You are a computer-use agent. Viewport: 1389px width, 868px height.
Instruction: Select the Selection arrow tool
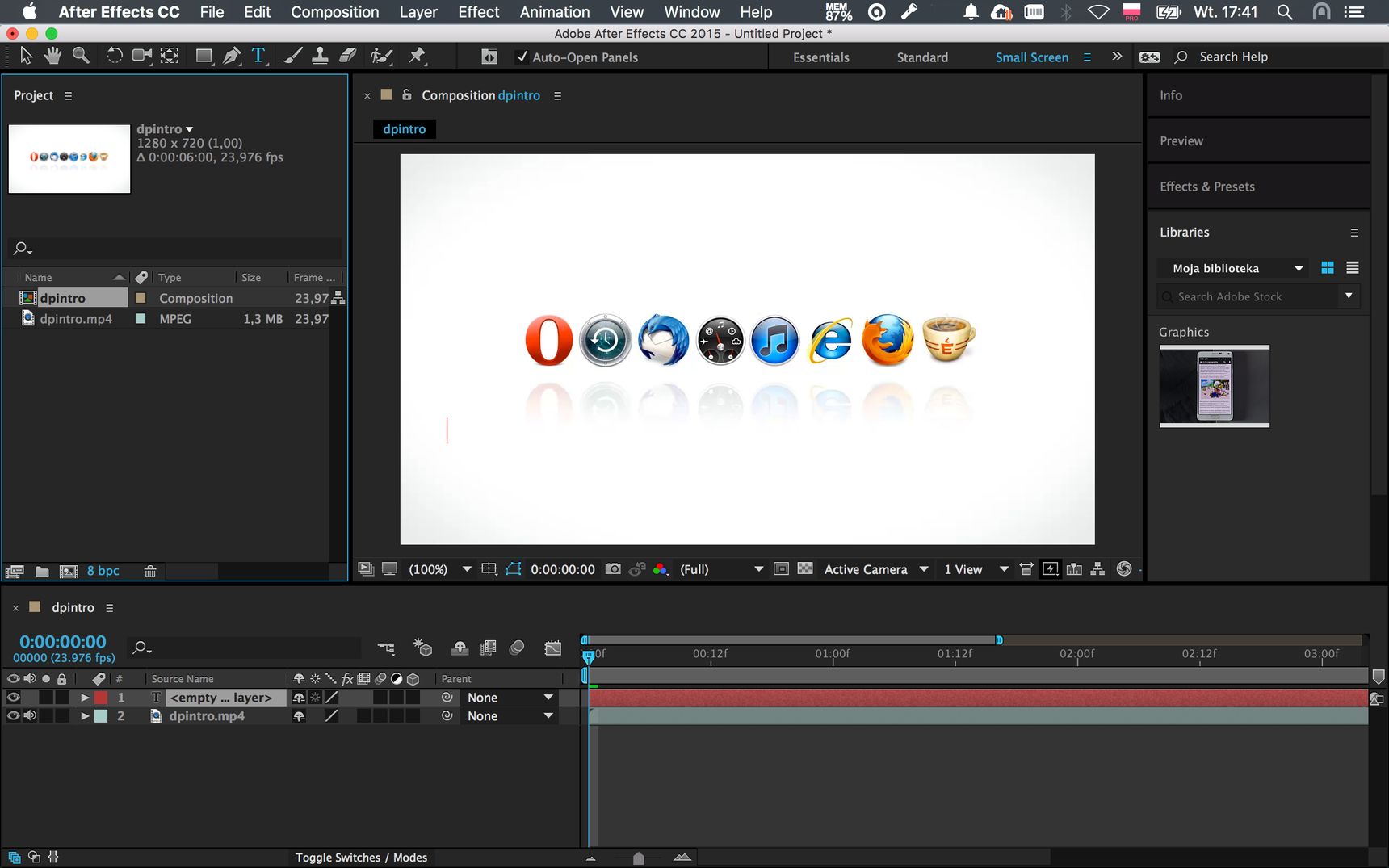pos(26,56)
